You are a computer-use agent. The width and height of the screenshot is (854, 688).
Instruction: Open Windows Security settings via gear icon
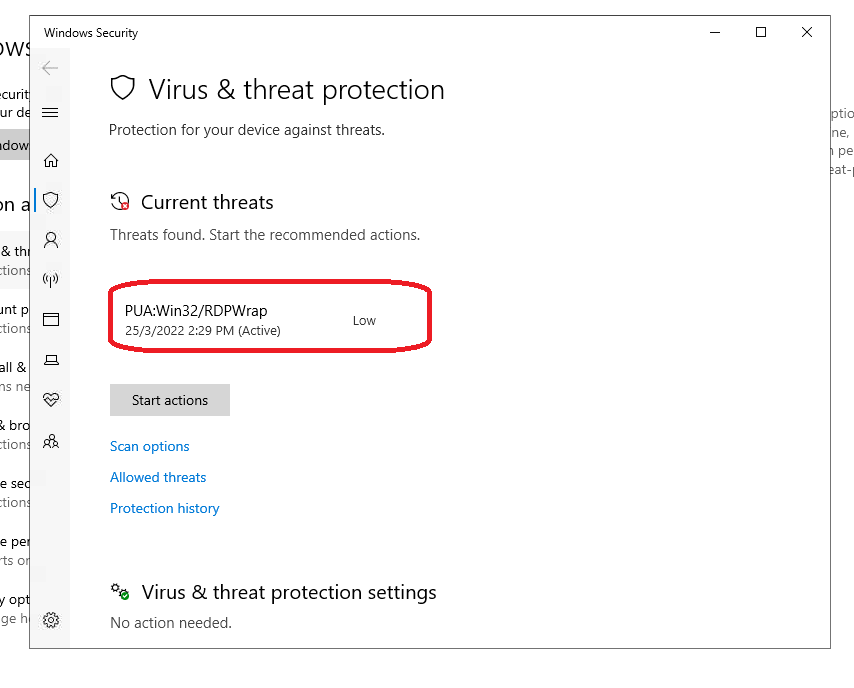(x=51, y=620)
